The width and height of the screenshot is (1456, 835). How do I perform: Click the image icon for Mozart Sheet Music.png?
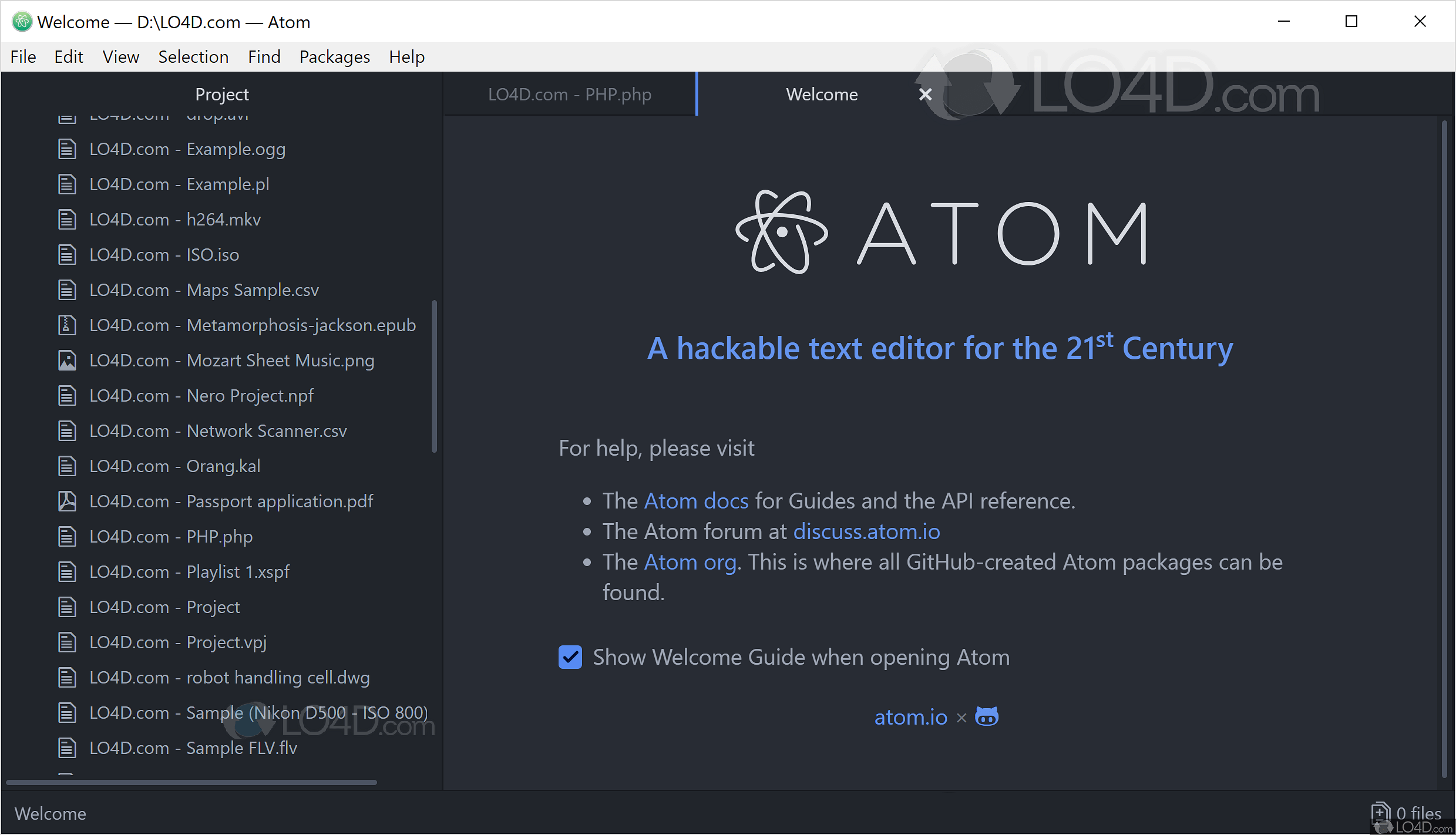coord(67,361)
